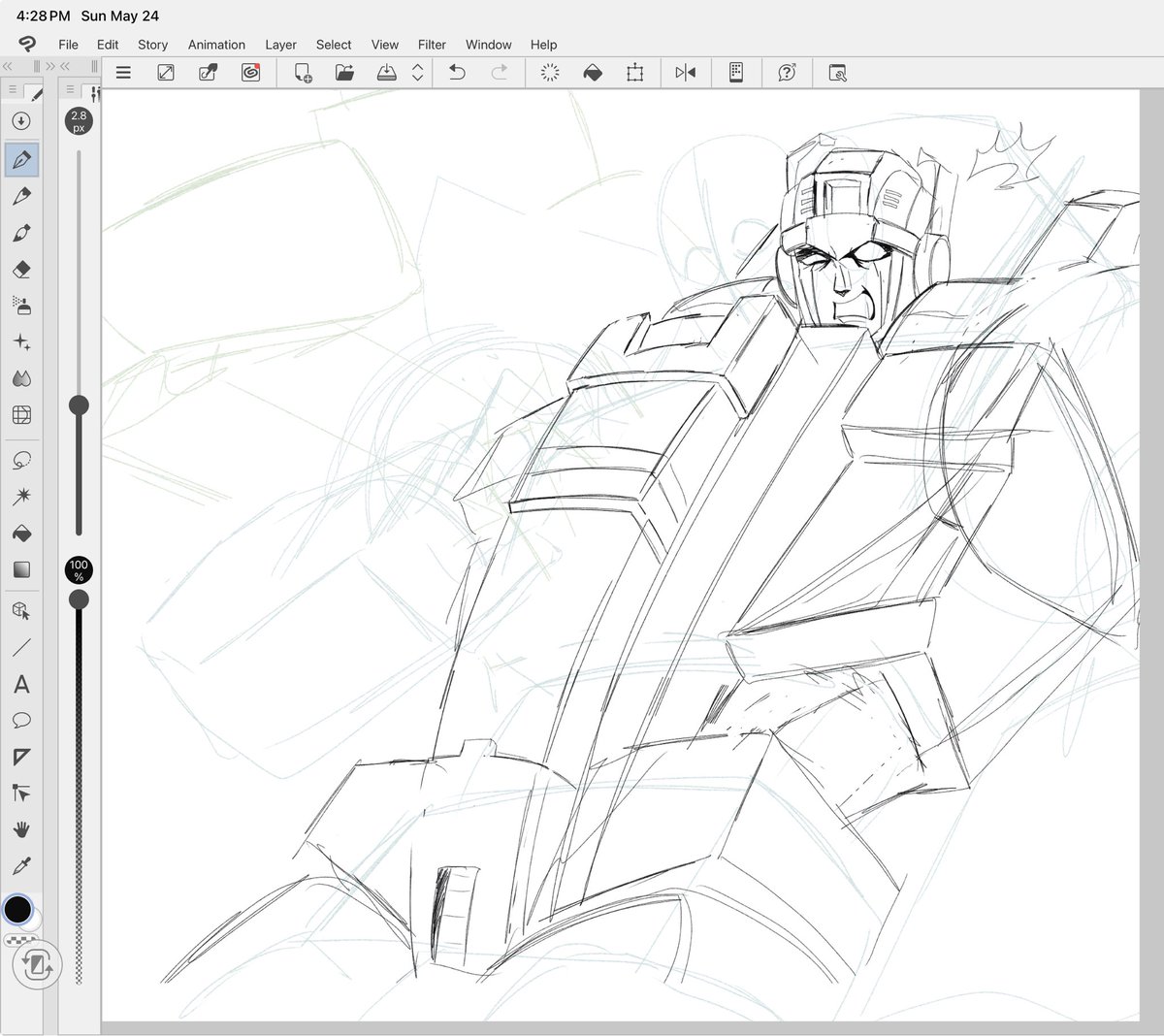Click the Clear dotted circle icon
Image resolution: width=1164 pixels, height=1036 pixels.
550,73
